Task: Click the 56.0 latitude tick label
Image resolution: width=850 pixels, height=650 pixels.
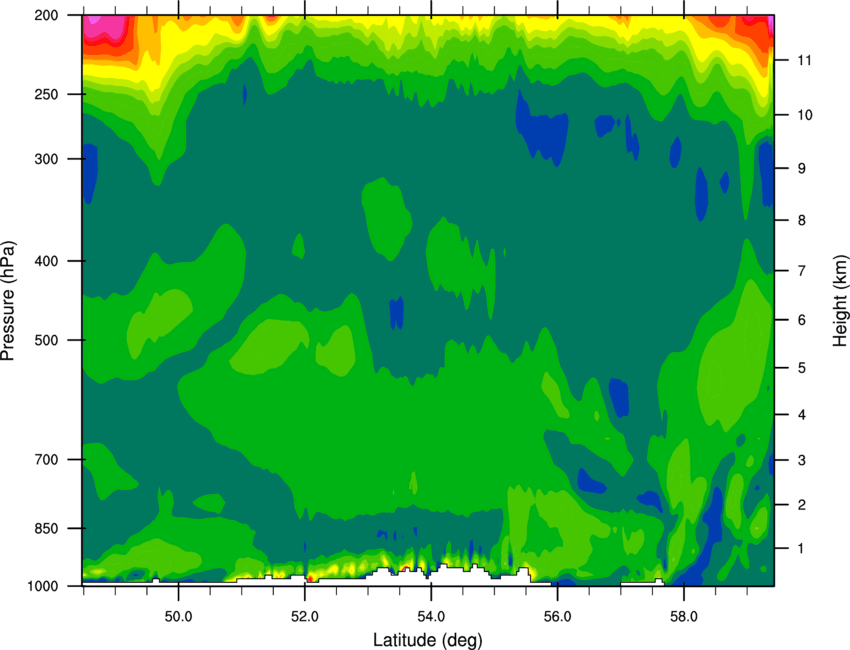Action: pos(558,617)
